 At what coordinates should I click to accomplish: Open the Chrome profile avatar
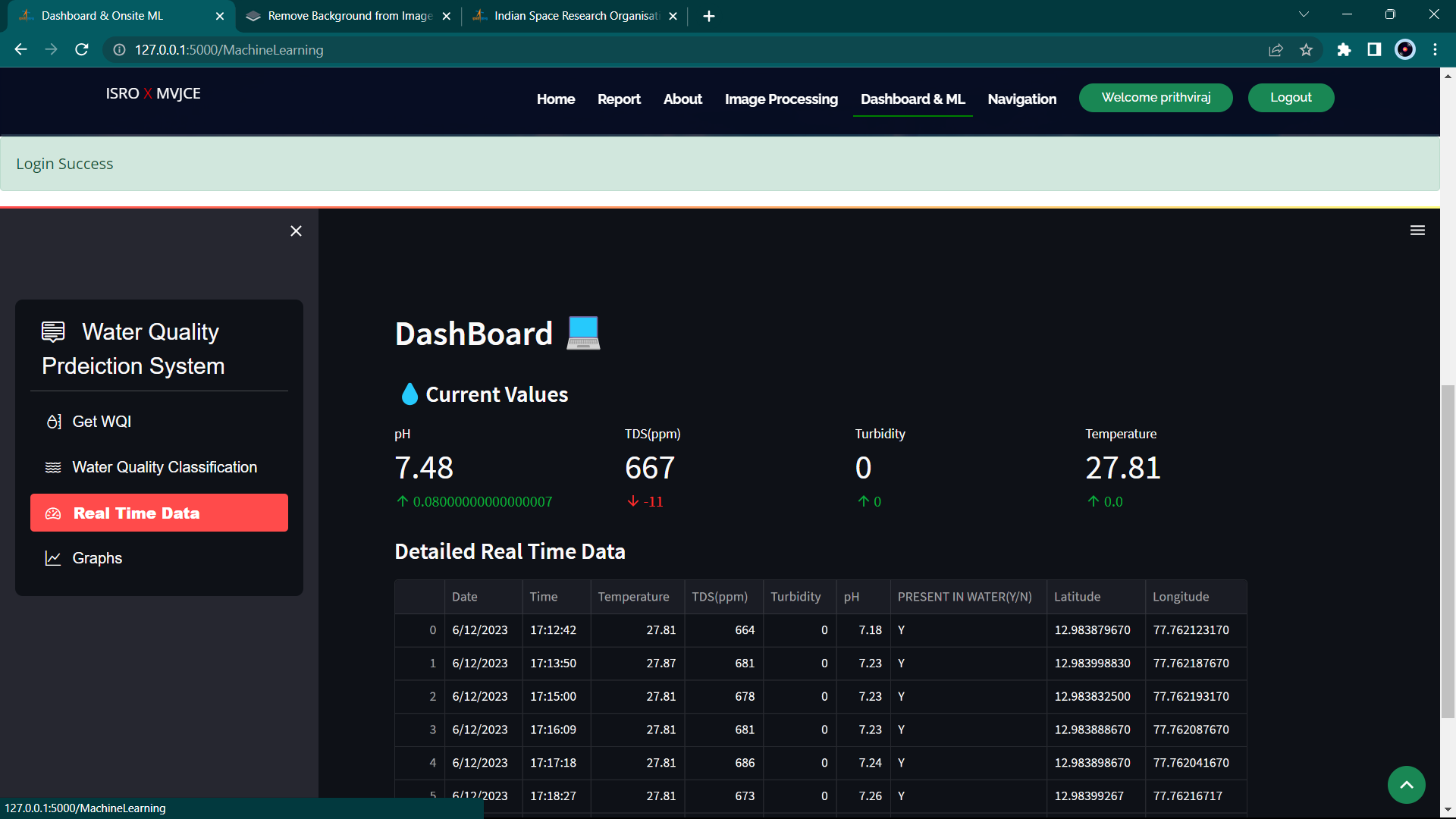[x=1405, y=49]
